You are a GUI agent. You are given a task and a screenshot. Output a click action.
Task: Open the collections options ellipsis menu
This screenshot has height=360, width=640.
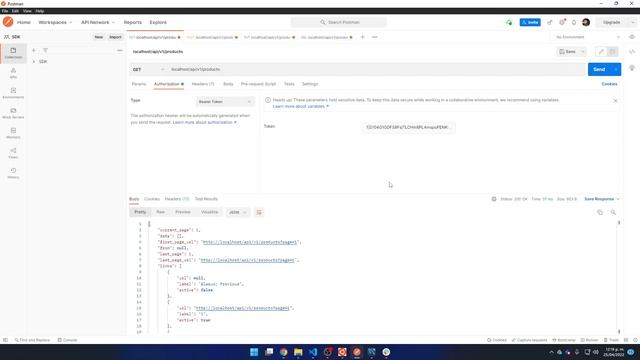120,50
